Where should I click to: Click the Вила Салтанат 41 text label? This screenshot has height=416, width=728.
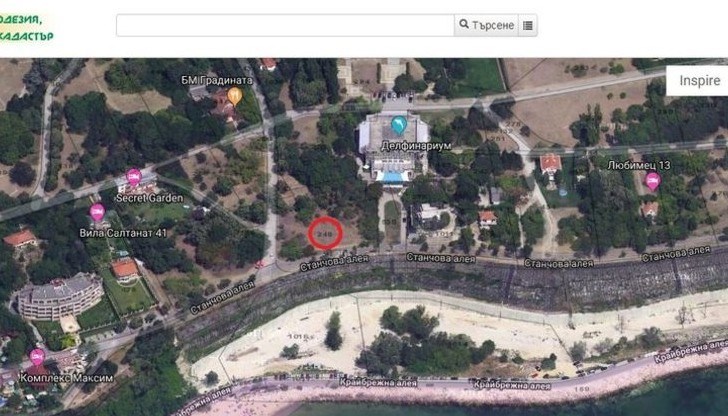coord(123,233)
